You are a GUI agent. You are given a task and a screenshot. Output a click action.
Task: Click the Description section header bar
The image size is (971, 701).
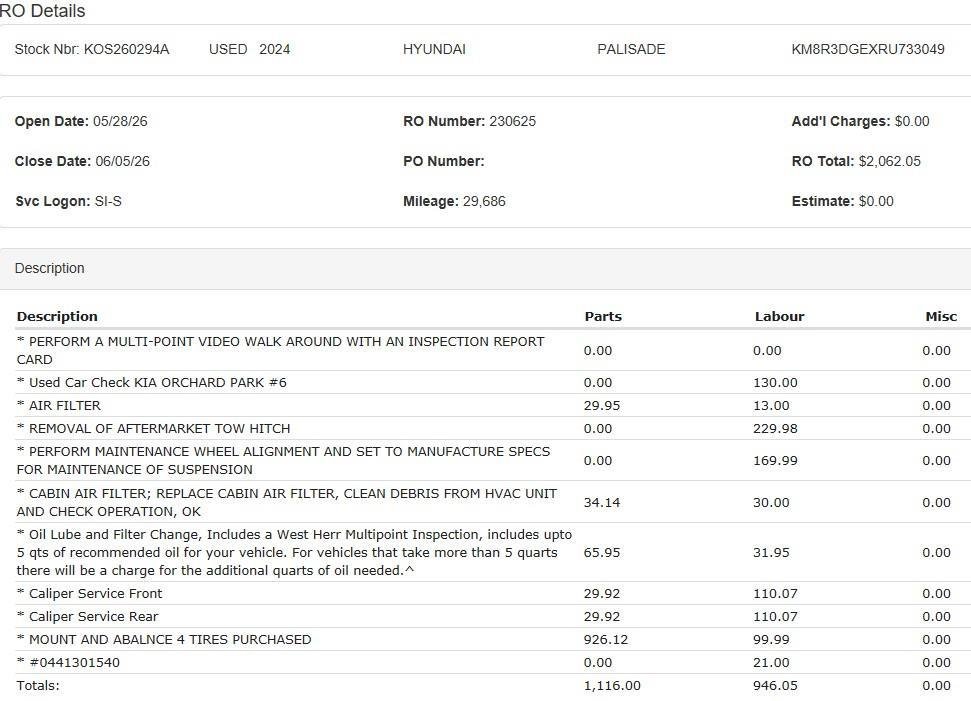click(x=486, y=269)
